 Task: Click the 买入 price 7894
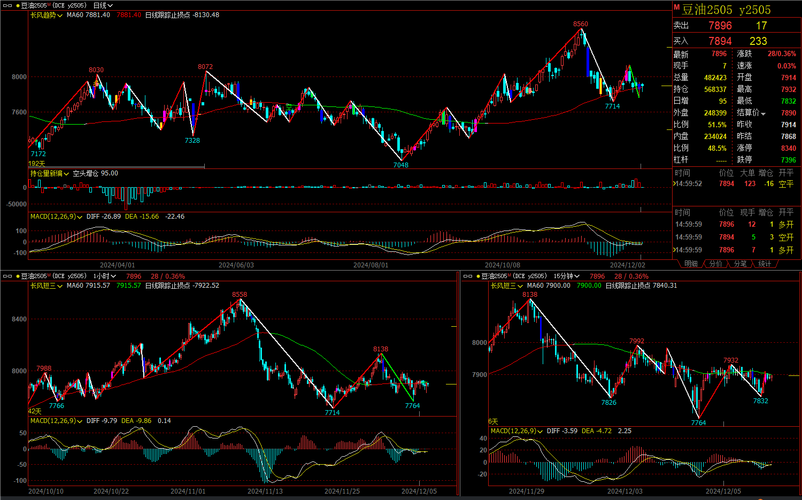(x=719, y=41)
